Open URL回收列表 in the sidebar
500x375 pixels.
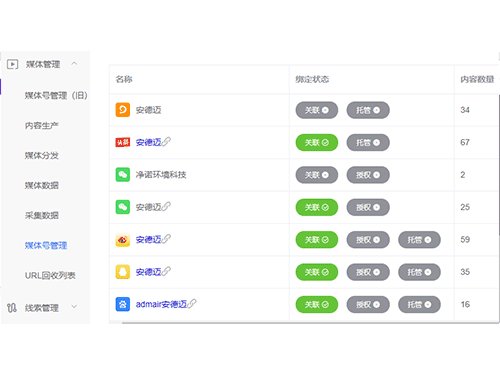[x=50, y=276]
